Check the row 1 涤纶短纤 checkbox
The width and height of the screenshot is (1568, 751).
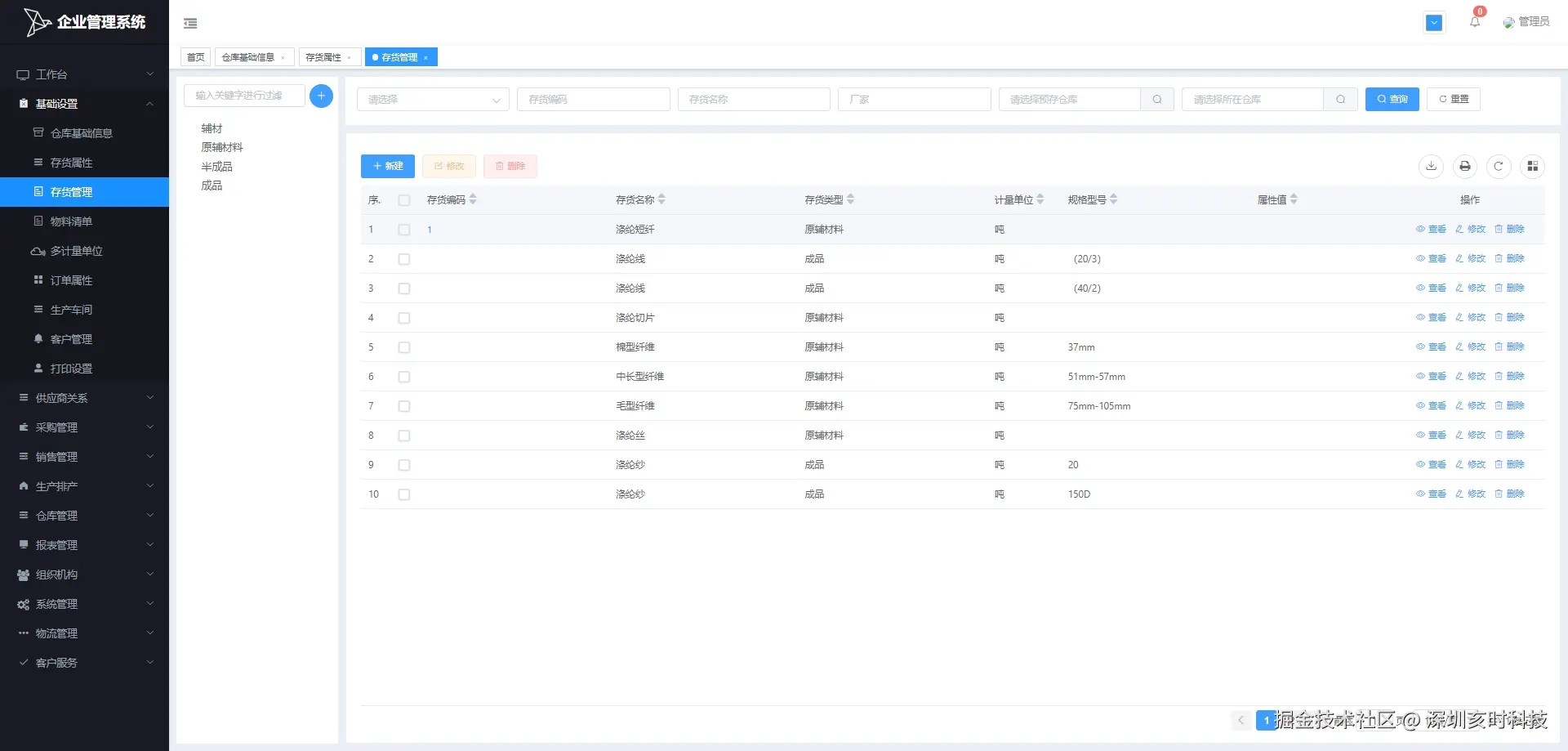(404, 230)
